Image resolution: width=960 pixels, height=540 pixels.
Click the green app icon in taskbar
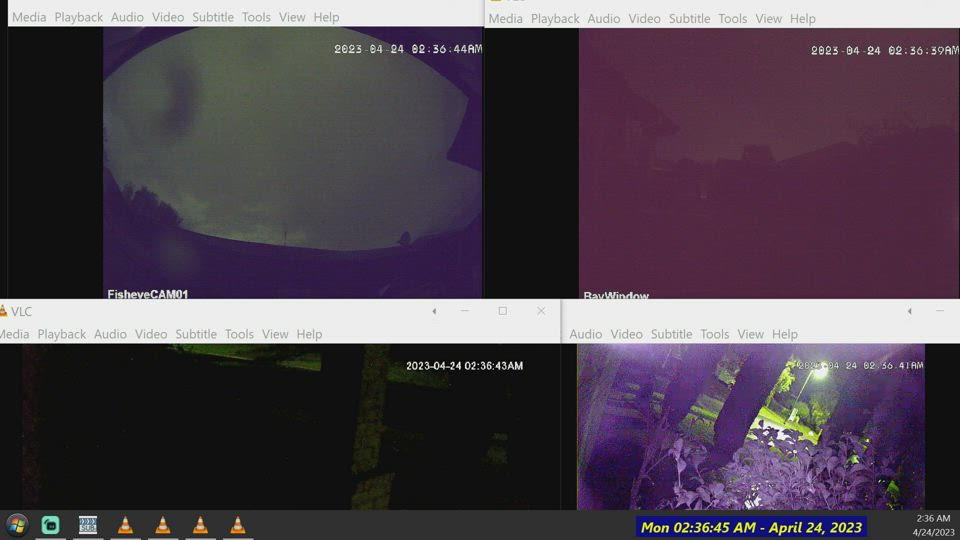51,525
